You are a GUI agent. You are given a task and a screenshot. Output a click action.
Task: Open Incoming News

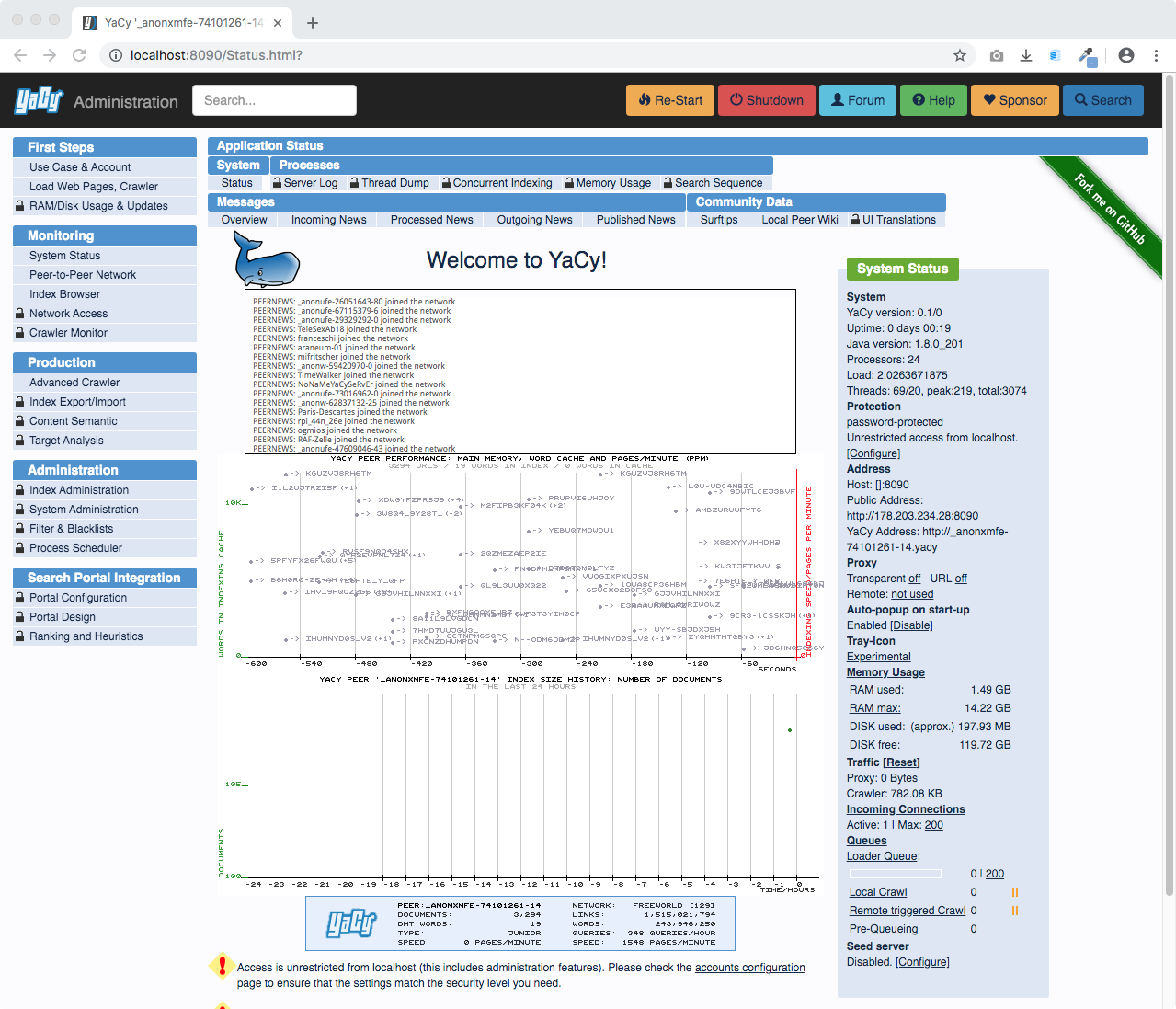(x=328, y=220)
